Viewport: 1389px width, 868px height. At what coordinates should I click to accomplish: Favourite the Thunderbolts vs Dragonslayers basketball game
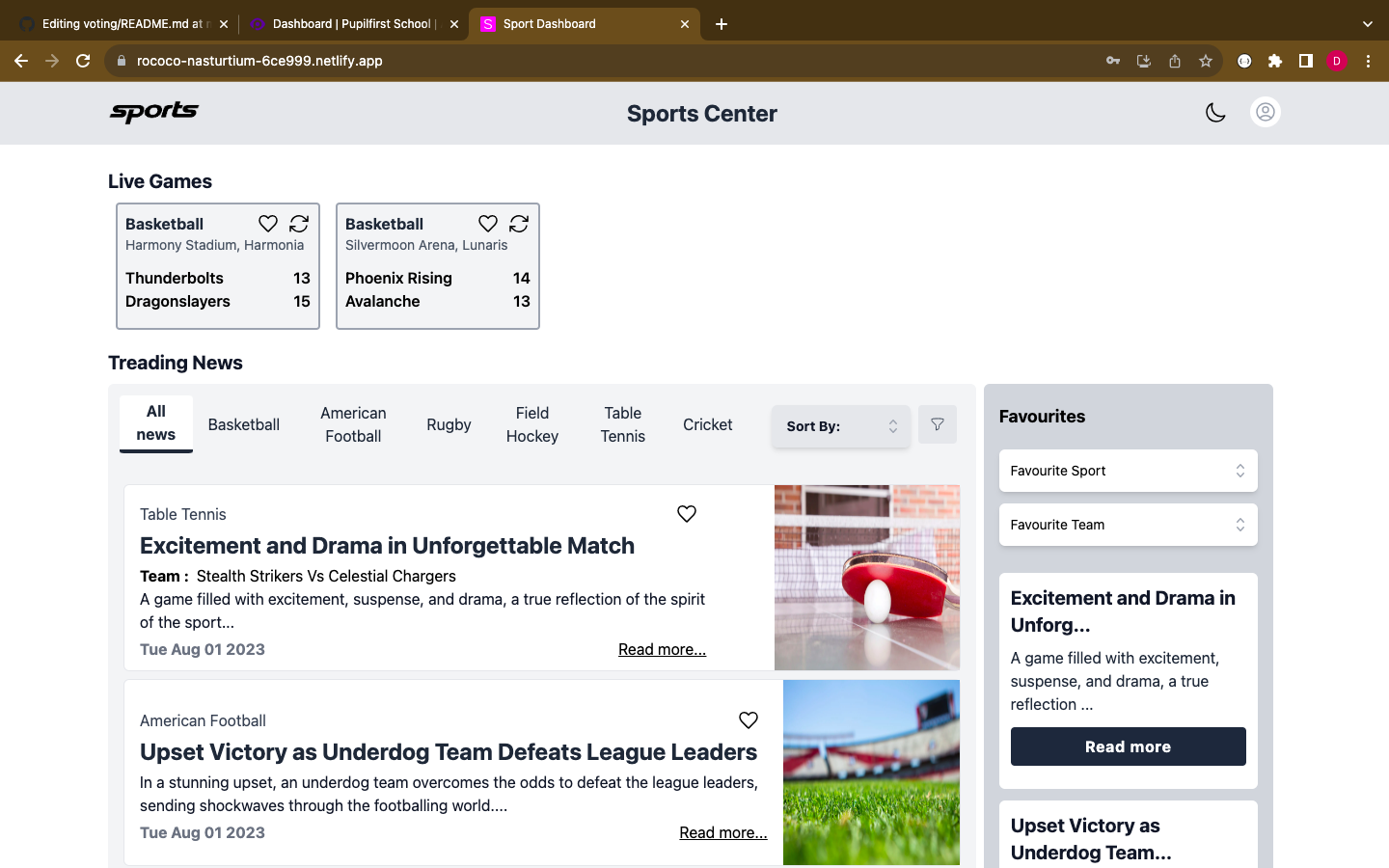(x=267, y=223)
